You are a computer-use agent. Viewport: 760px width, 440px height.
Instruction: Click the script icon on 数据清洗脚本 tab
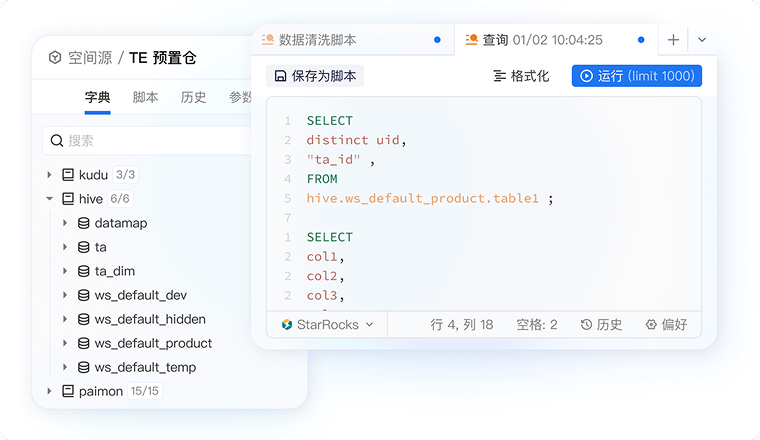click(268, 40)
